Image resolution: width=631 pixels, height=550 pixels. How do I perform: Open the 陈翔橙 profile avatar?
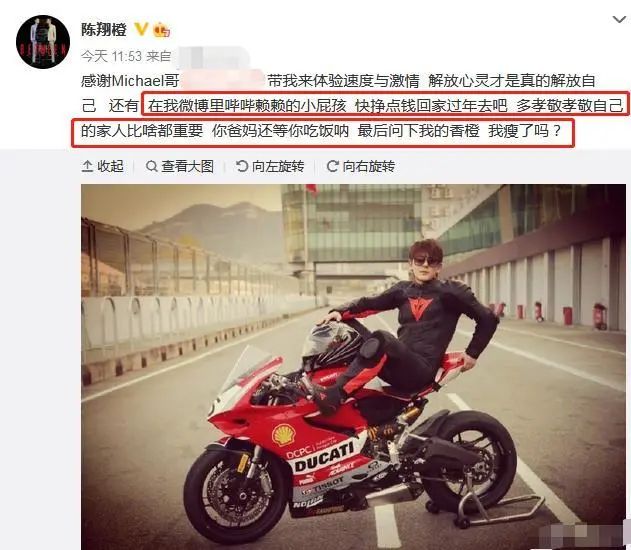[x=43, y=42]
